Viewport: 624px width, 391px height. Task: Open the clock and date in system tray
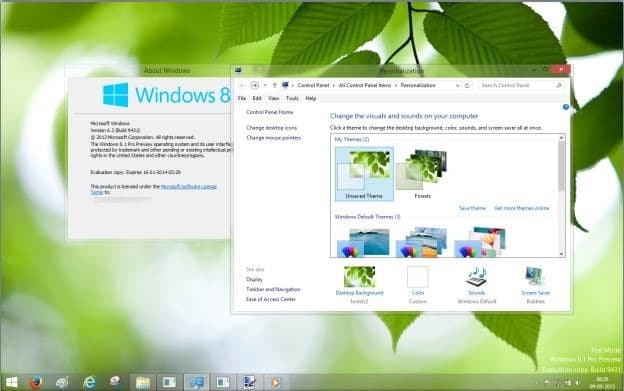[x=603, y=383]
